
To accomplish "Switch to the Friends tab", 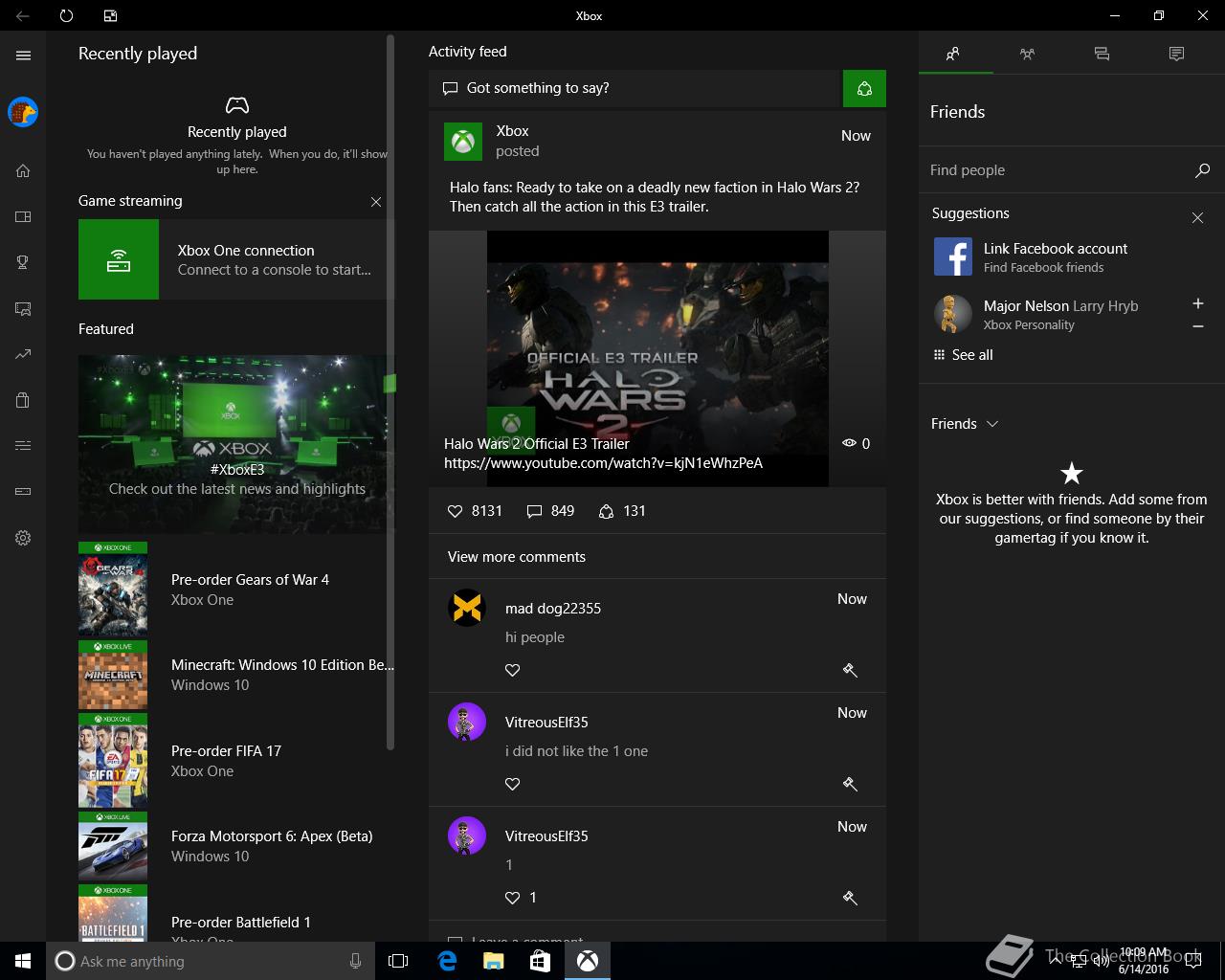I will click(955, 55).
